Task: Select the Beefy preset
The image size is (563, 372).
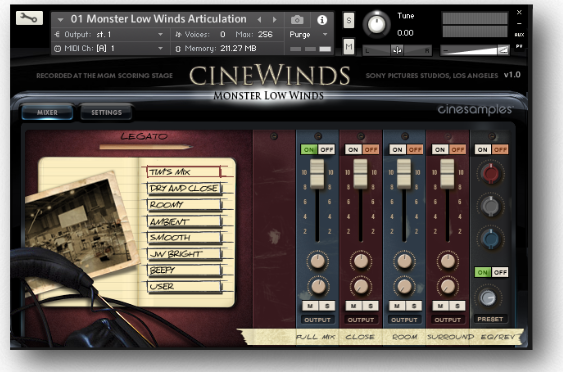Action: (184, 270)
